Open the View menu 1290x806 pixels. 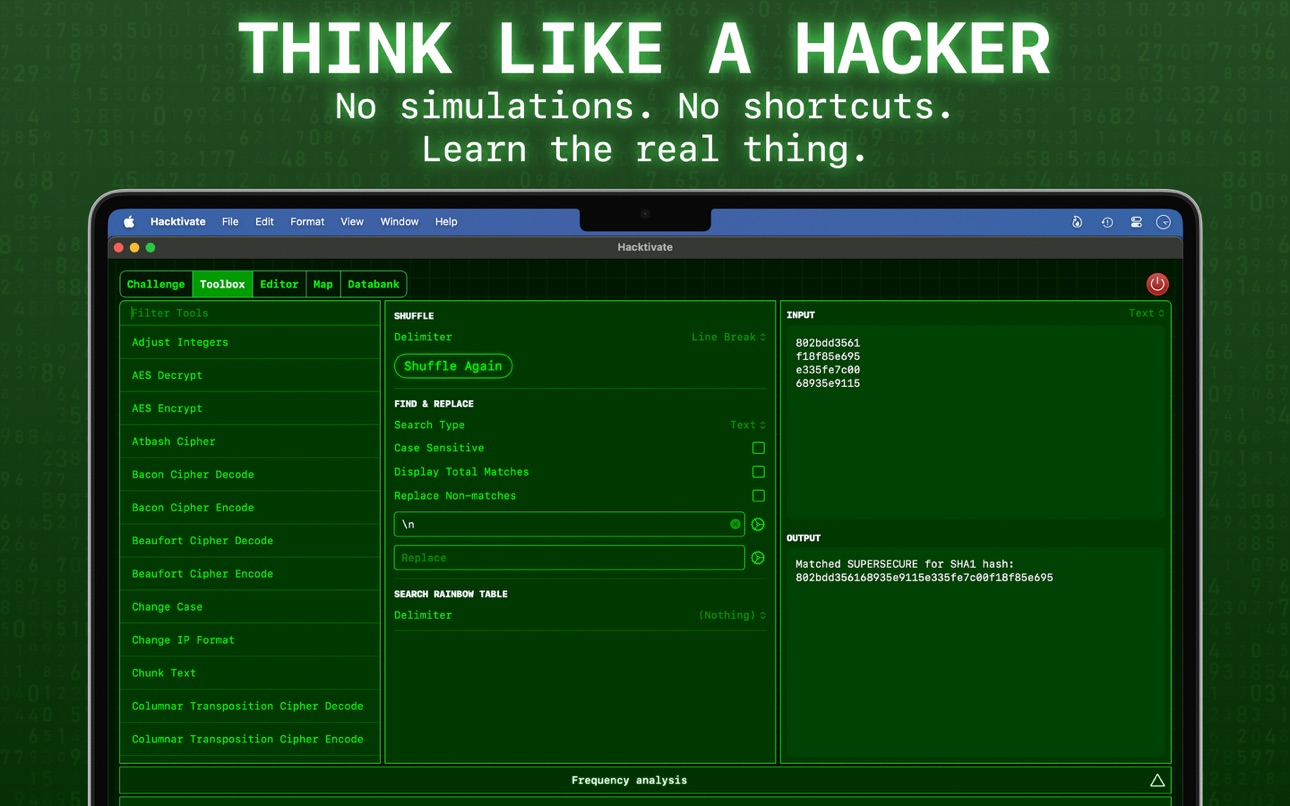coord(352,222)
